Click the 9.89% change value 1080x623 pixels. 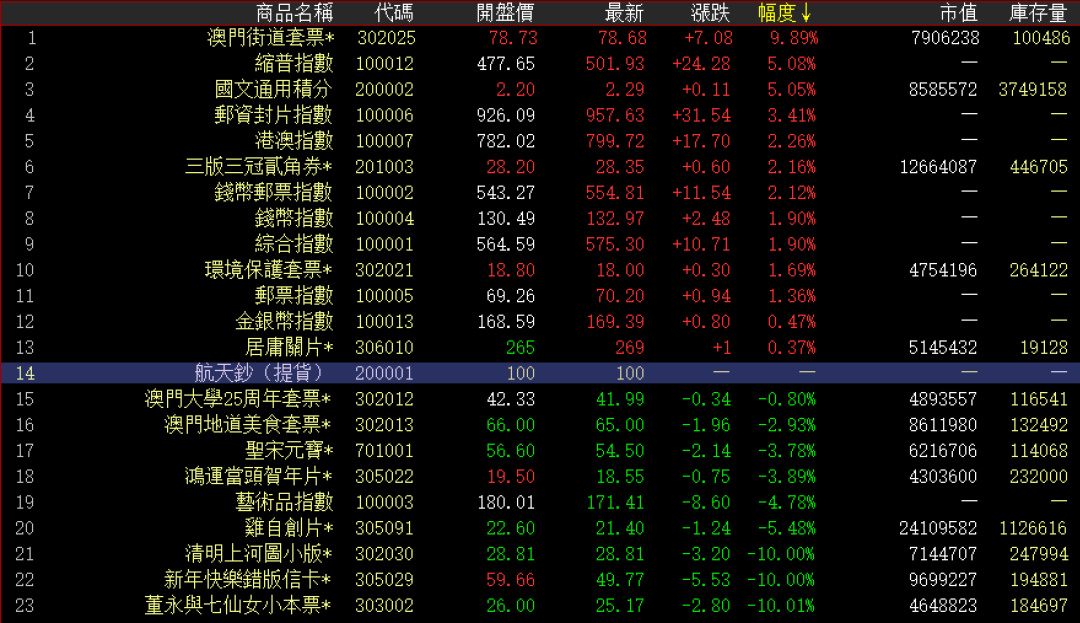pos(793,38)
